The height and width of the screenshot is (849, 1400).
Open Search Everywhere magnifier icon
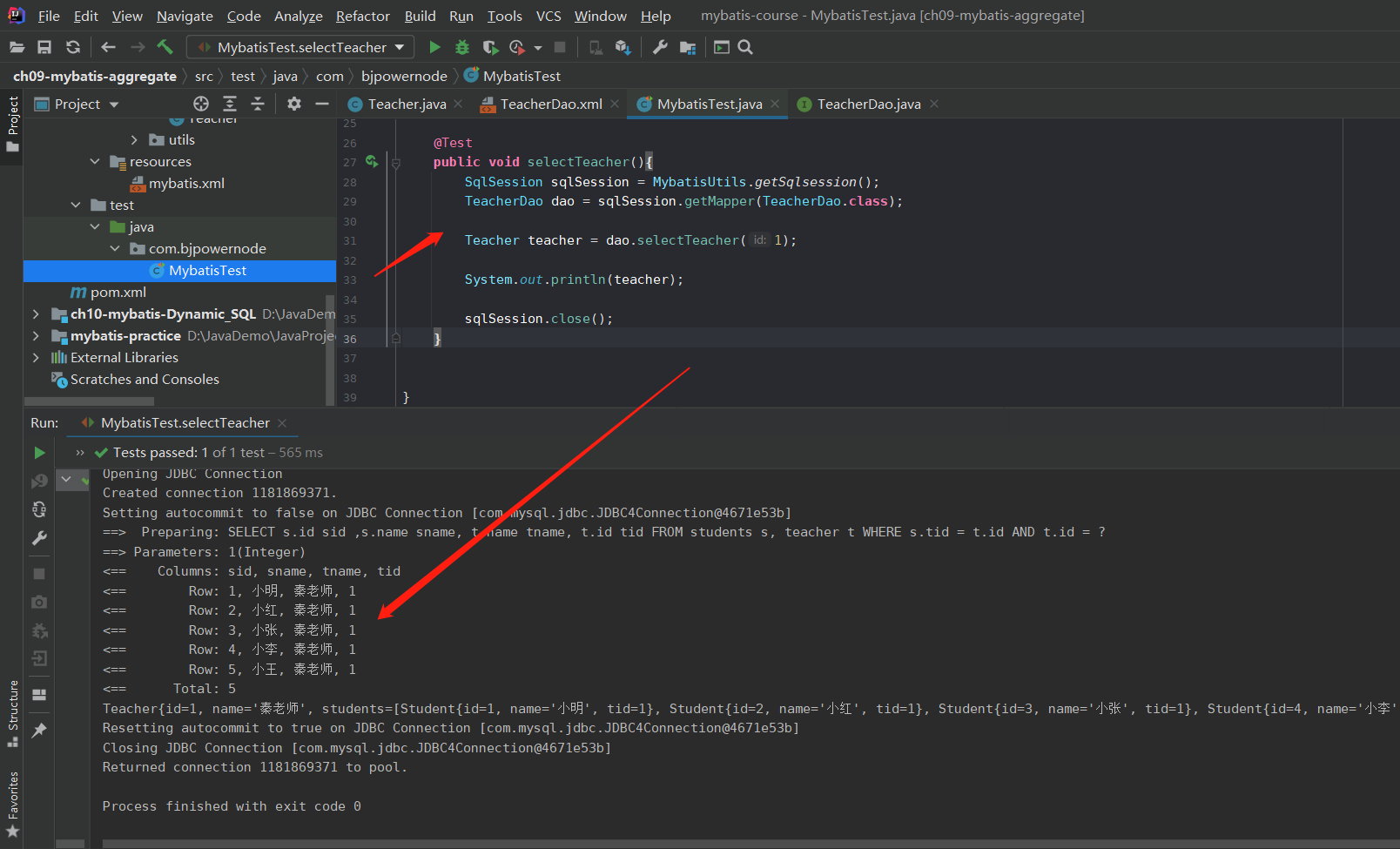[x=745, y=47]
